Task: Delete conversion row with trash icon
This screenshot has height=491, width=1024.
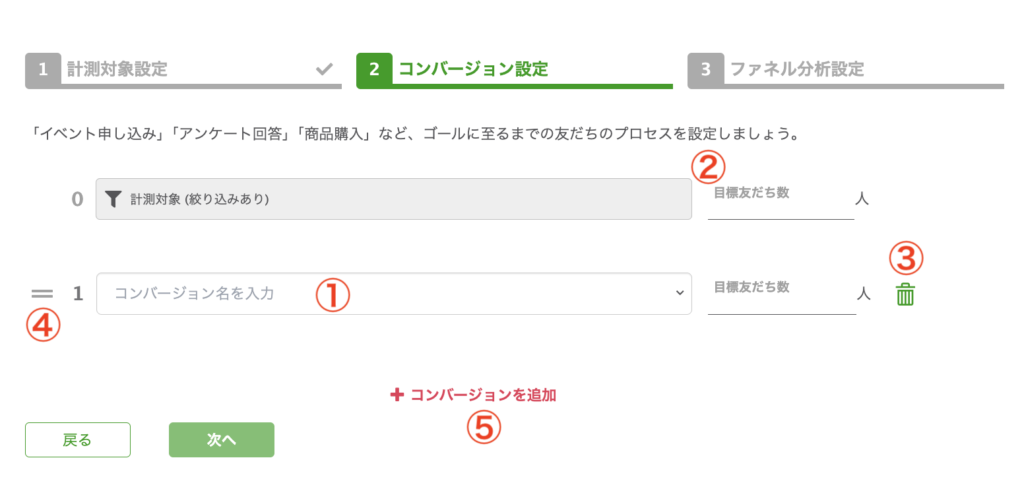Action: click(x=905, y=294)
